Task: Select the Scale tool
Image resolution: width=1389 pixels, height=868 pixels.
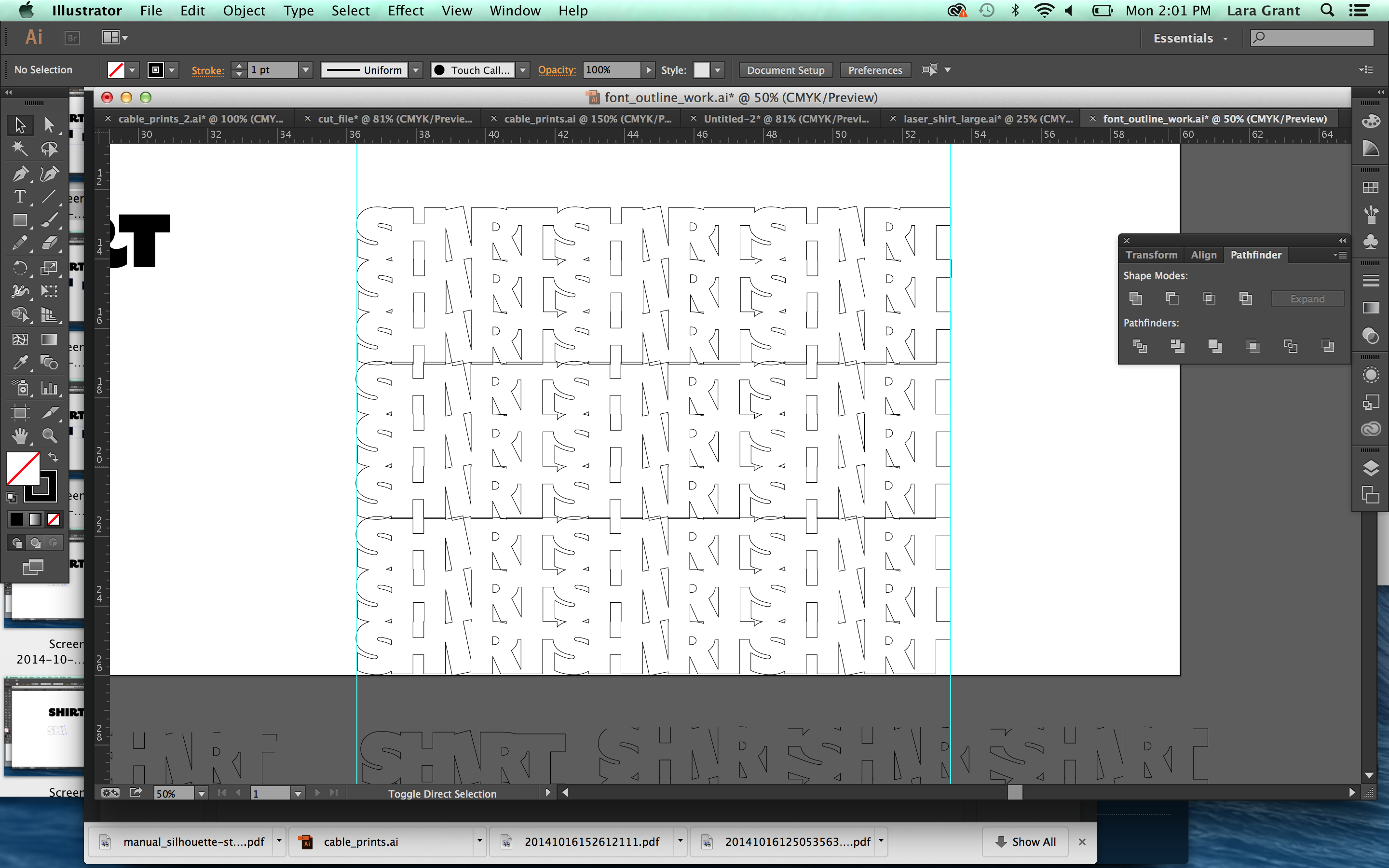Action: point(49,268)
